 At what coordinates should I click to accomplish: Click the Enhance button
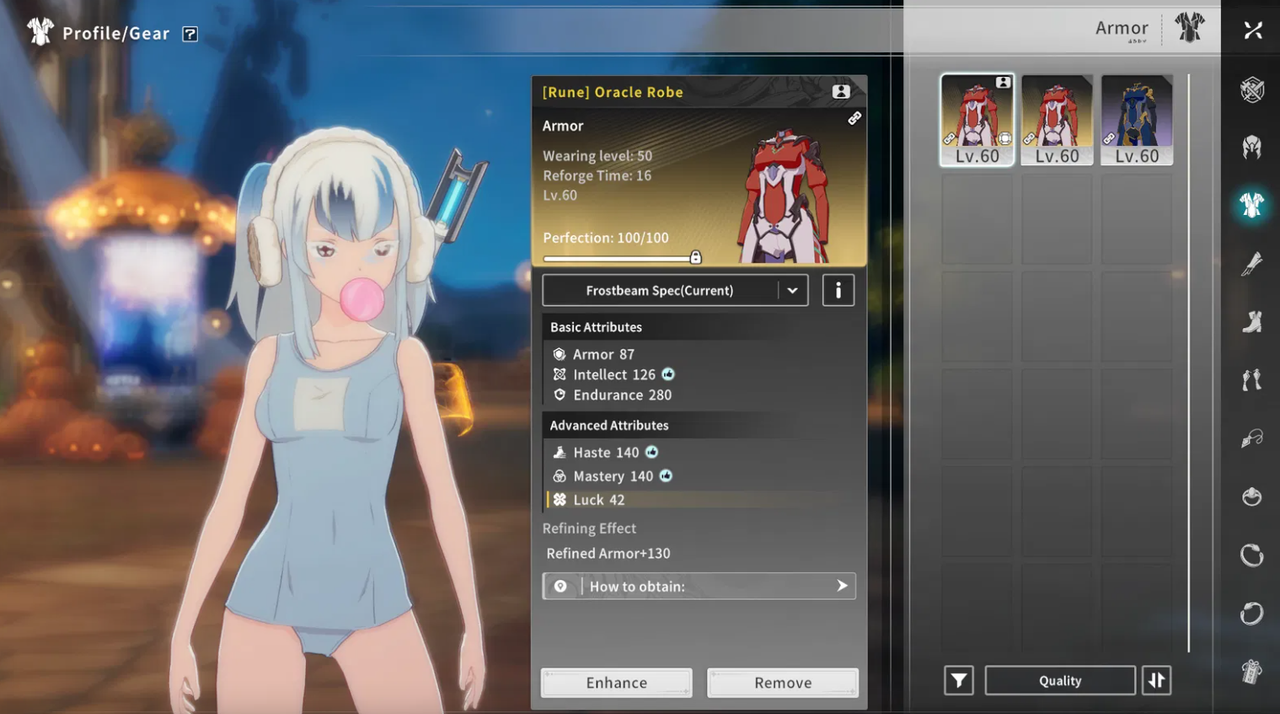pos(616,683)
